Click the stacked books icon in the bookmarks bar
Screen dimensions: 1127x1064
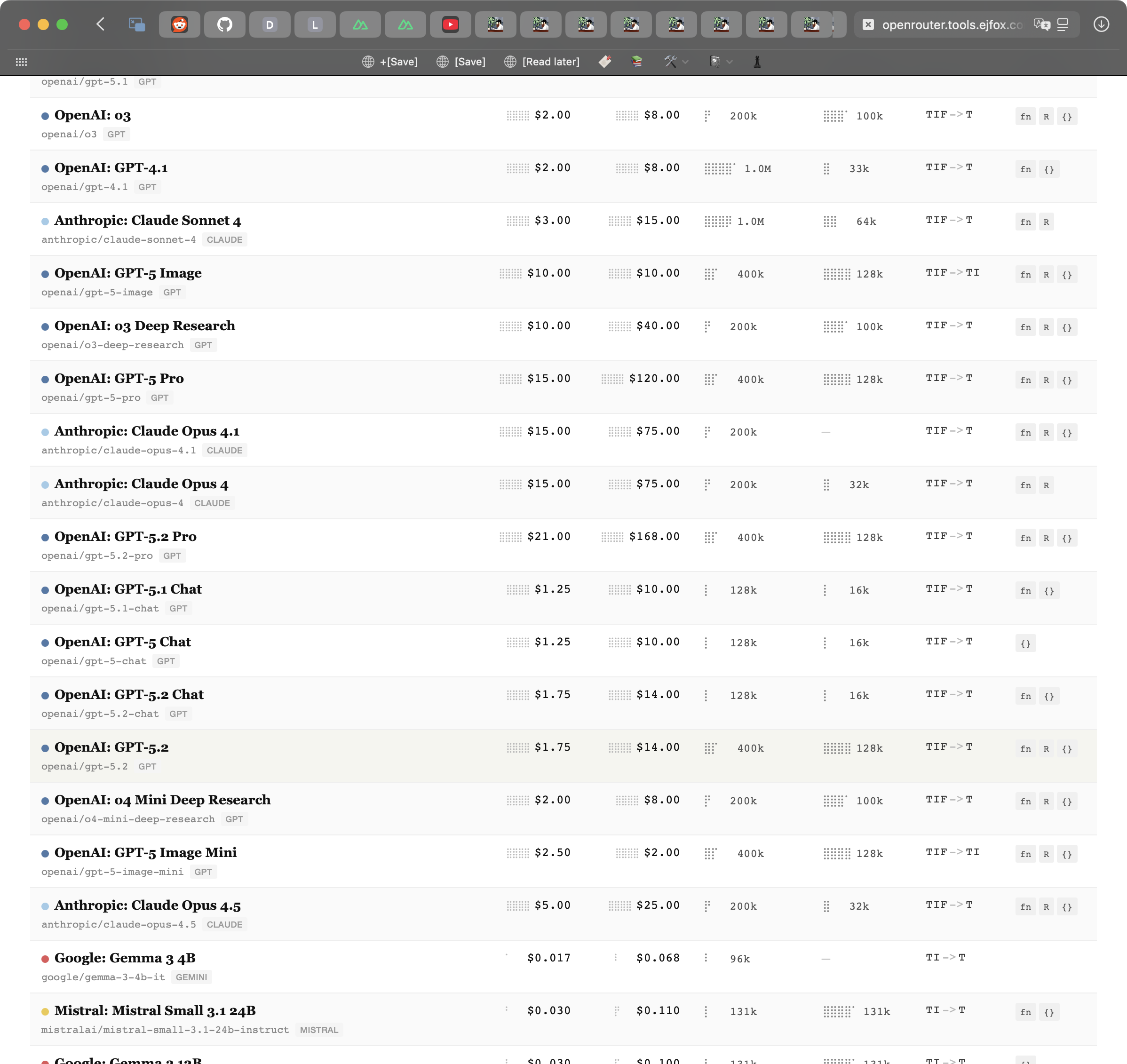(636, 61)
